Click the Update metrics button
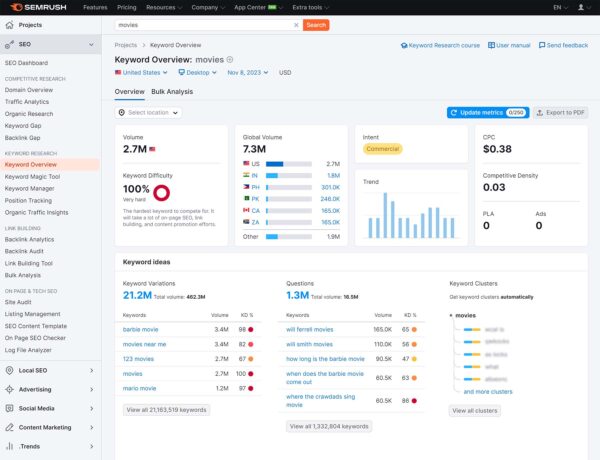This screenshot has height=460, width=600. click(x=488, y=113)
